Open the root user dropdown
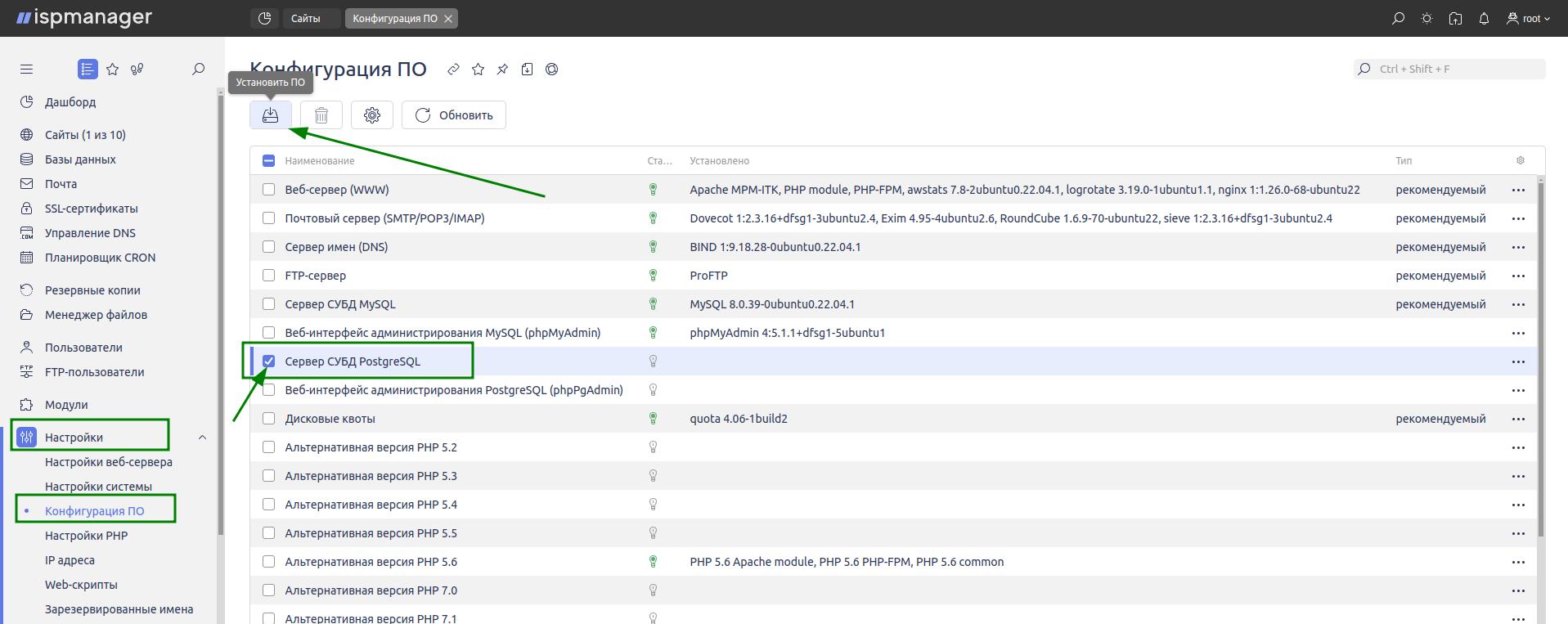1568x624 pixels. pyautogui.click(x=1528, y=18)
